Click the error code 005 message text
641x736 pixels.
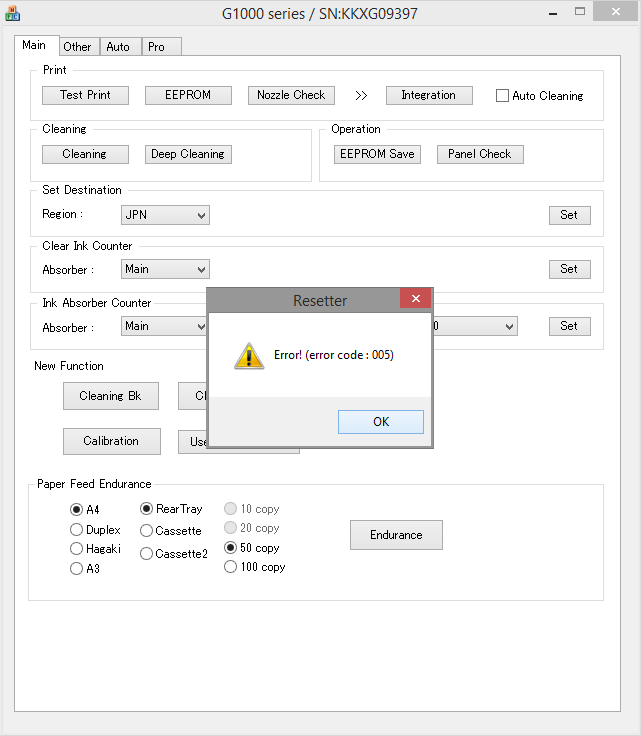[x=334, y=355]
